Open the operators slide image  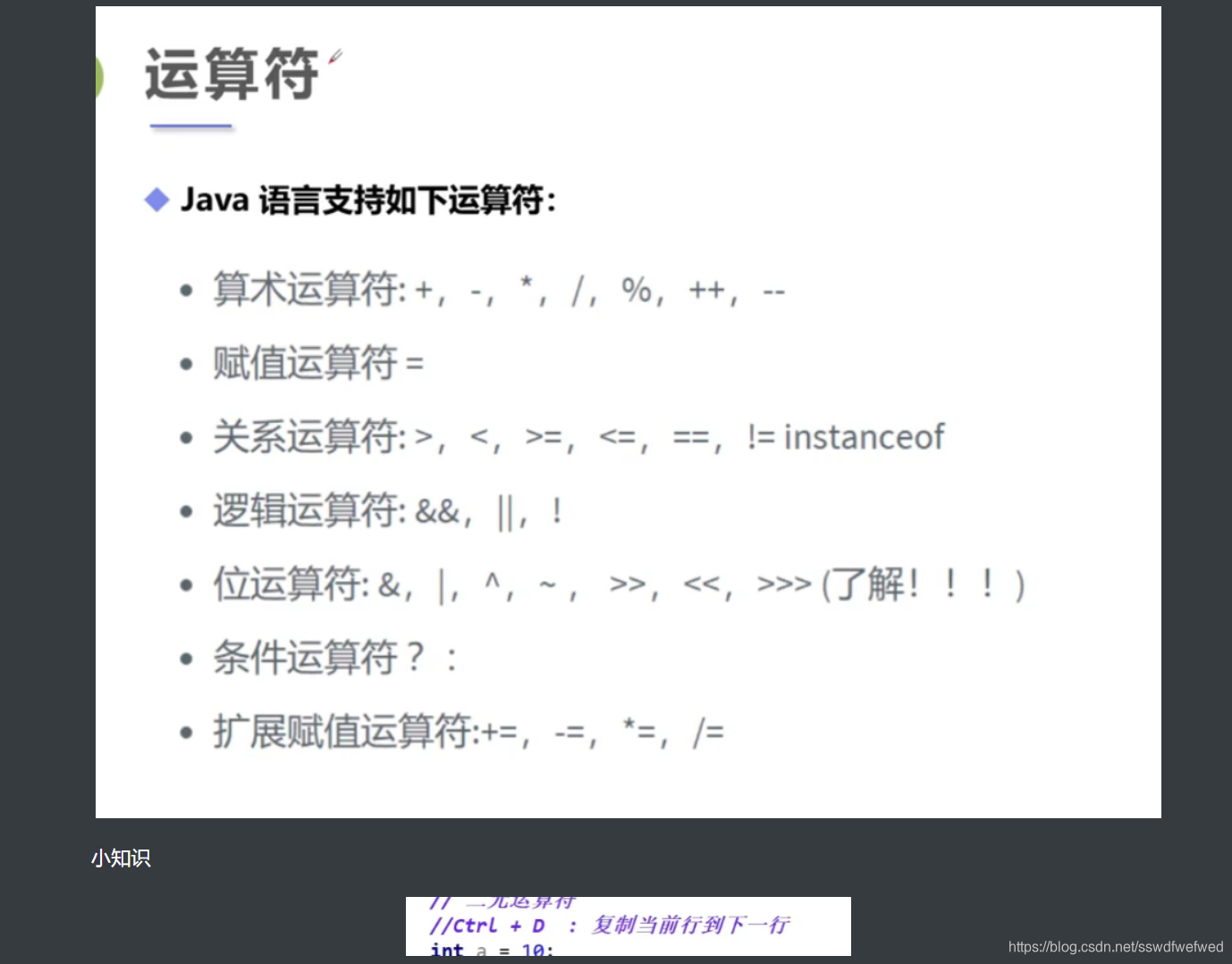click(x=629, y=412)
